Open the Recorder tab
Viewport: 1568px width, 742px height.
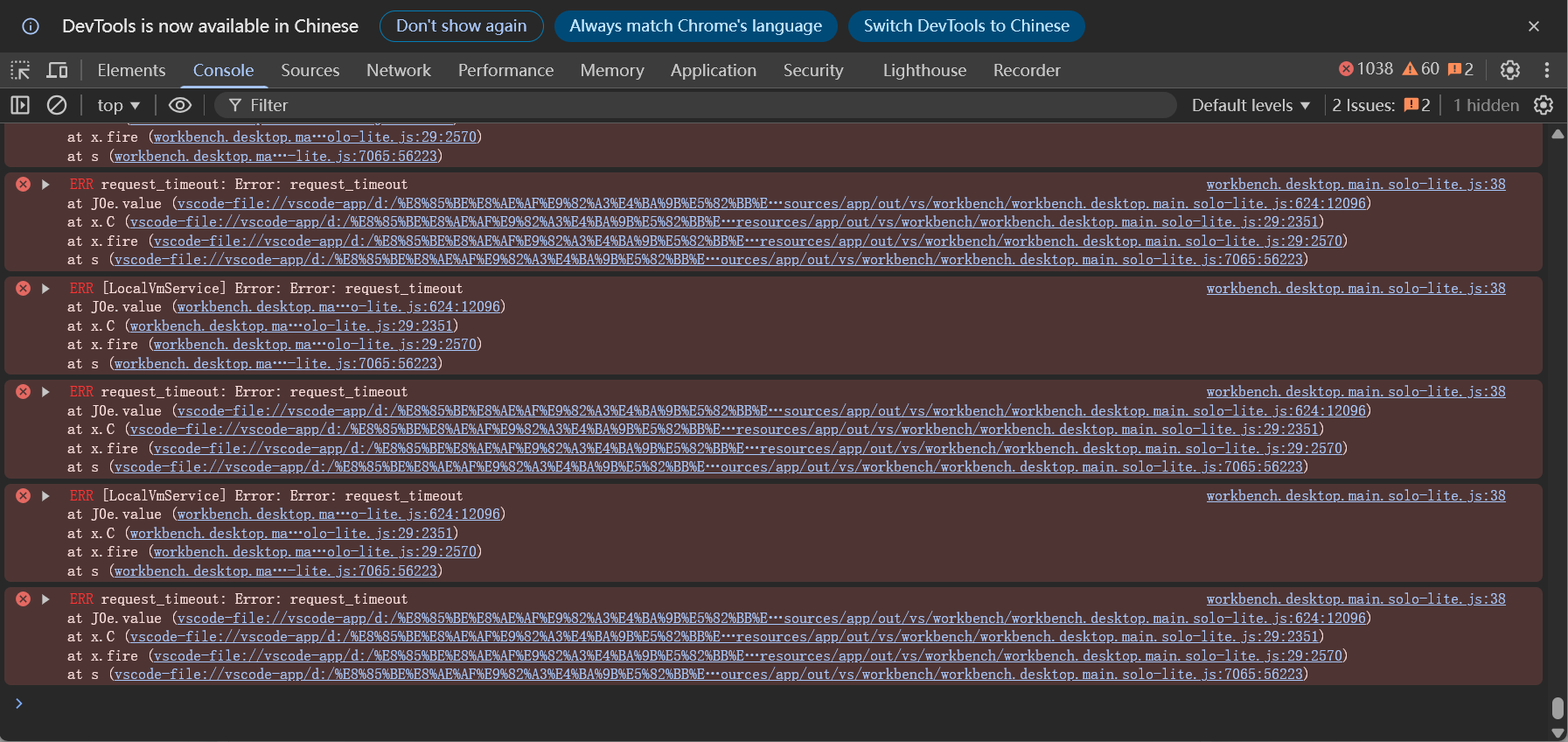click(x=1027, y=70)
